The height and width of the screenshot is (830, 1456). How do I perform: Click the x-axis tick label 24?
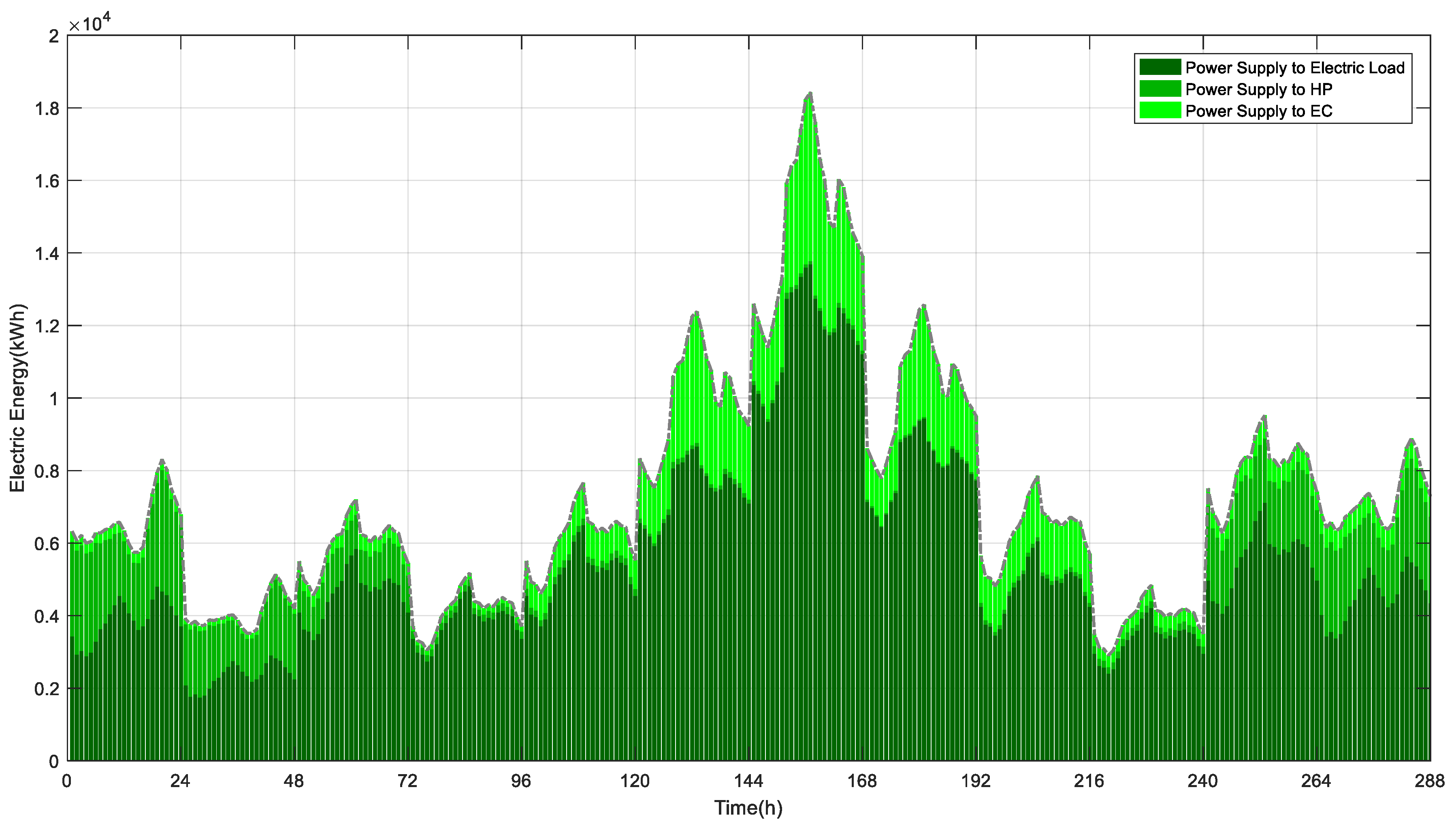180,781
